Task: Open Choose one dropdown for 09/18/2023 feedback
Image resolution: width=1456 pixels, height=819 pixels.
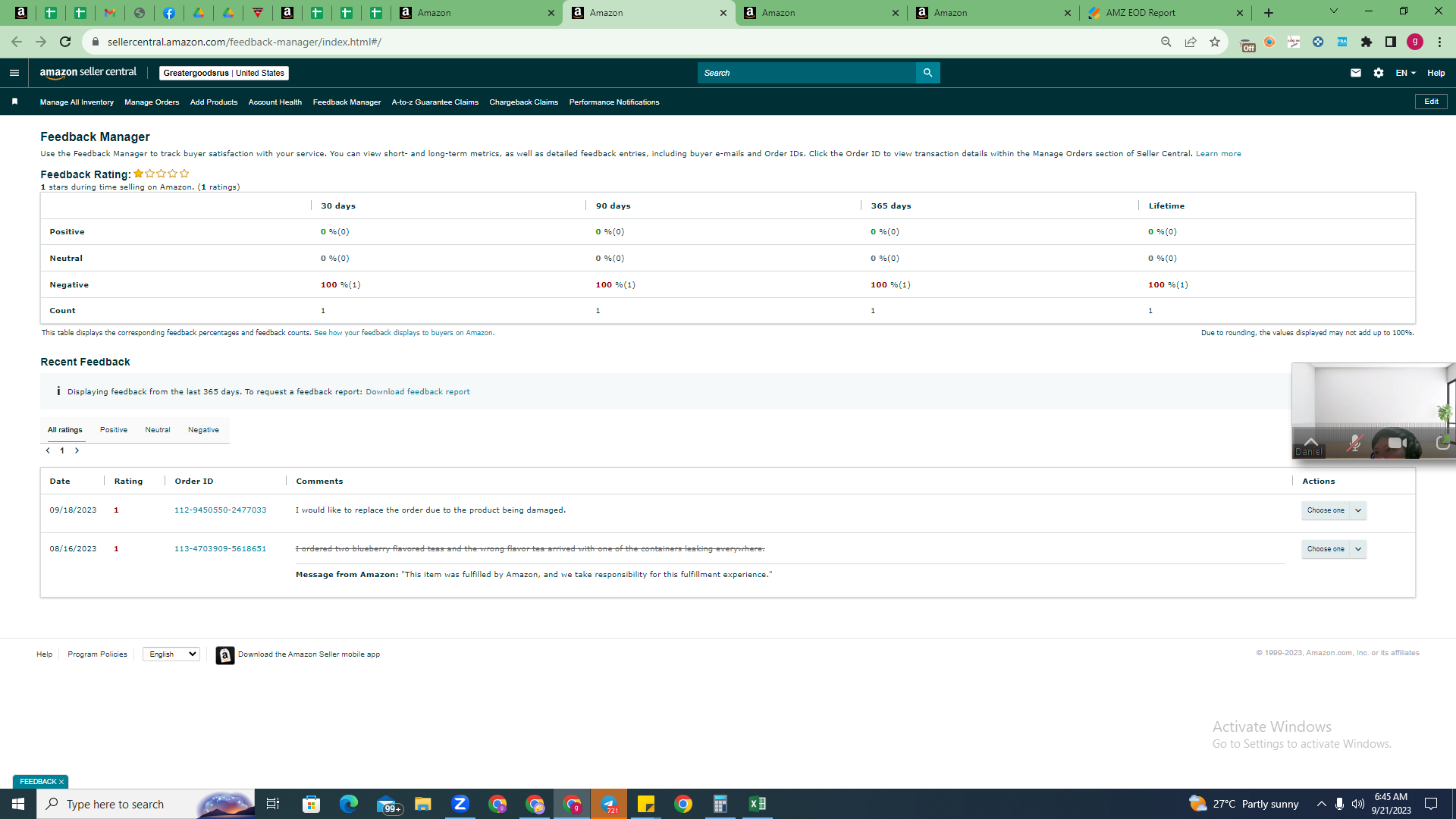Action: [x=1334, y=510]
